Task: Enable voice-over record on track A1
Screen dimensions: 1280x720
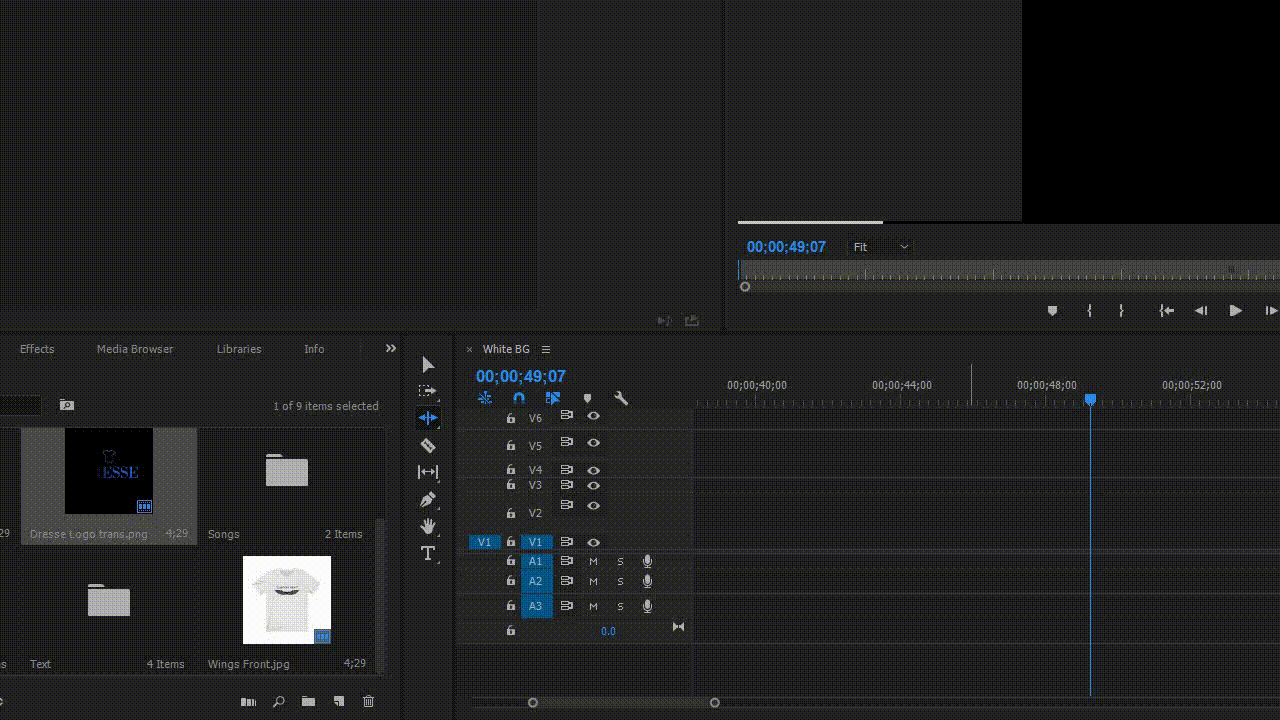Action: 647,561
